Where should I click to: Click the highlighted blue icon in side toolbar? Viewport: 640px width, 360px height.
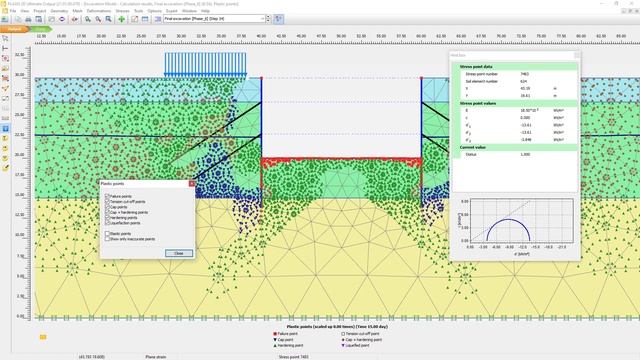coord(5,129)
